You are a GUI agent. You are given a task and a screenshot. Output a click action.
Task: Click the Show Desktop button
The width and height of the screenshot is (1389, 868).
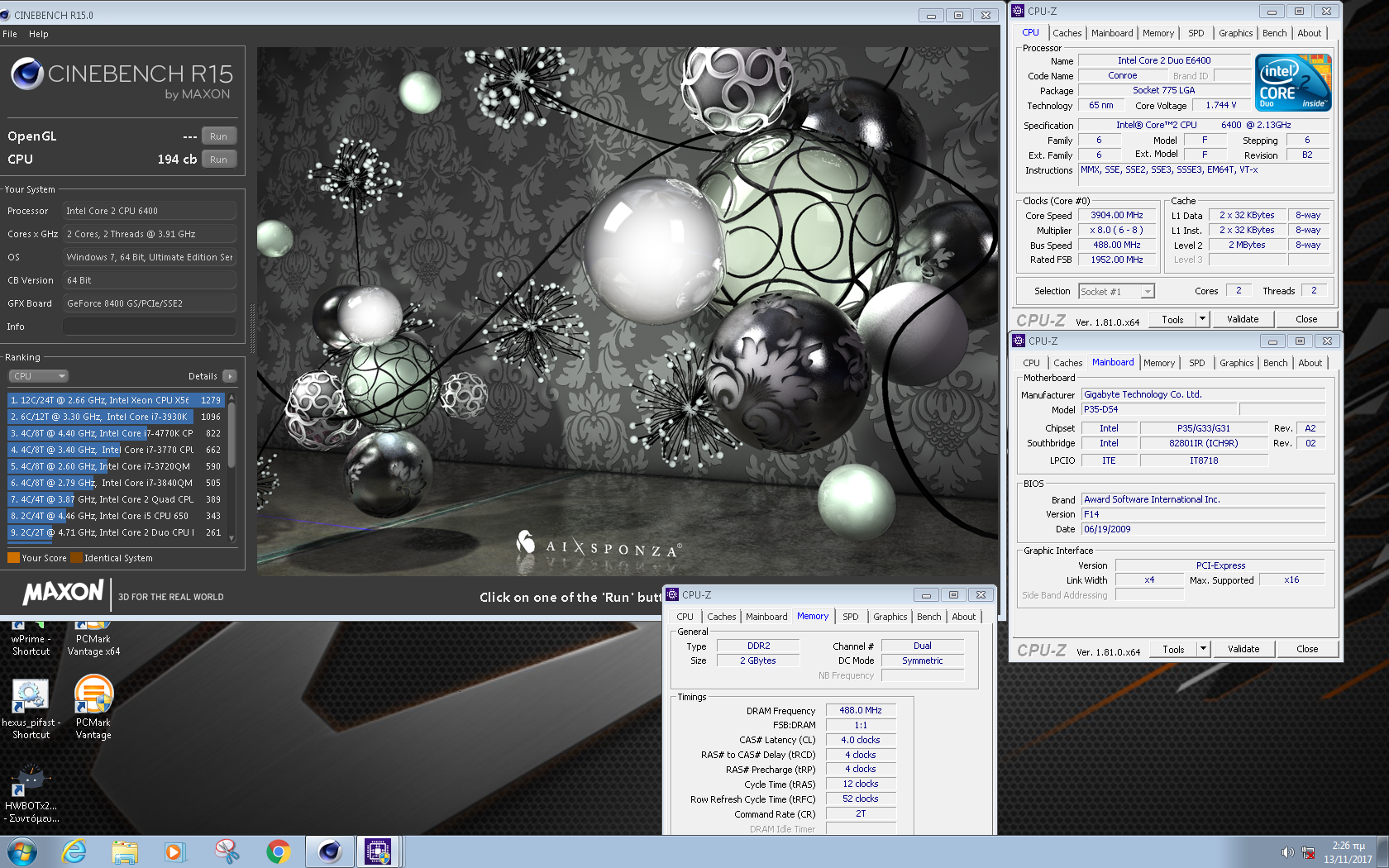tap(1382, 851)
